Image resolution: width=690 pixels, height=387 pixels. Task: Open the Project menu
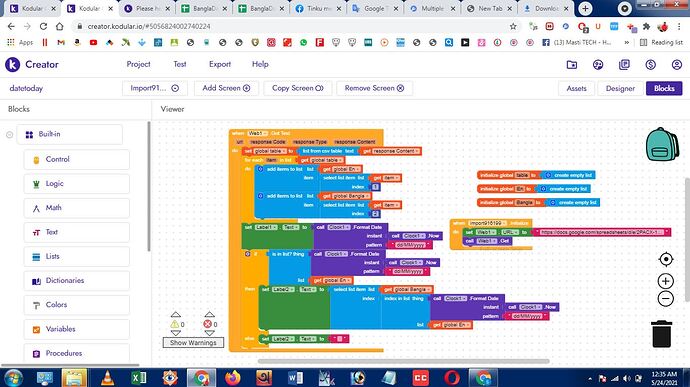point(138,64)
